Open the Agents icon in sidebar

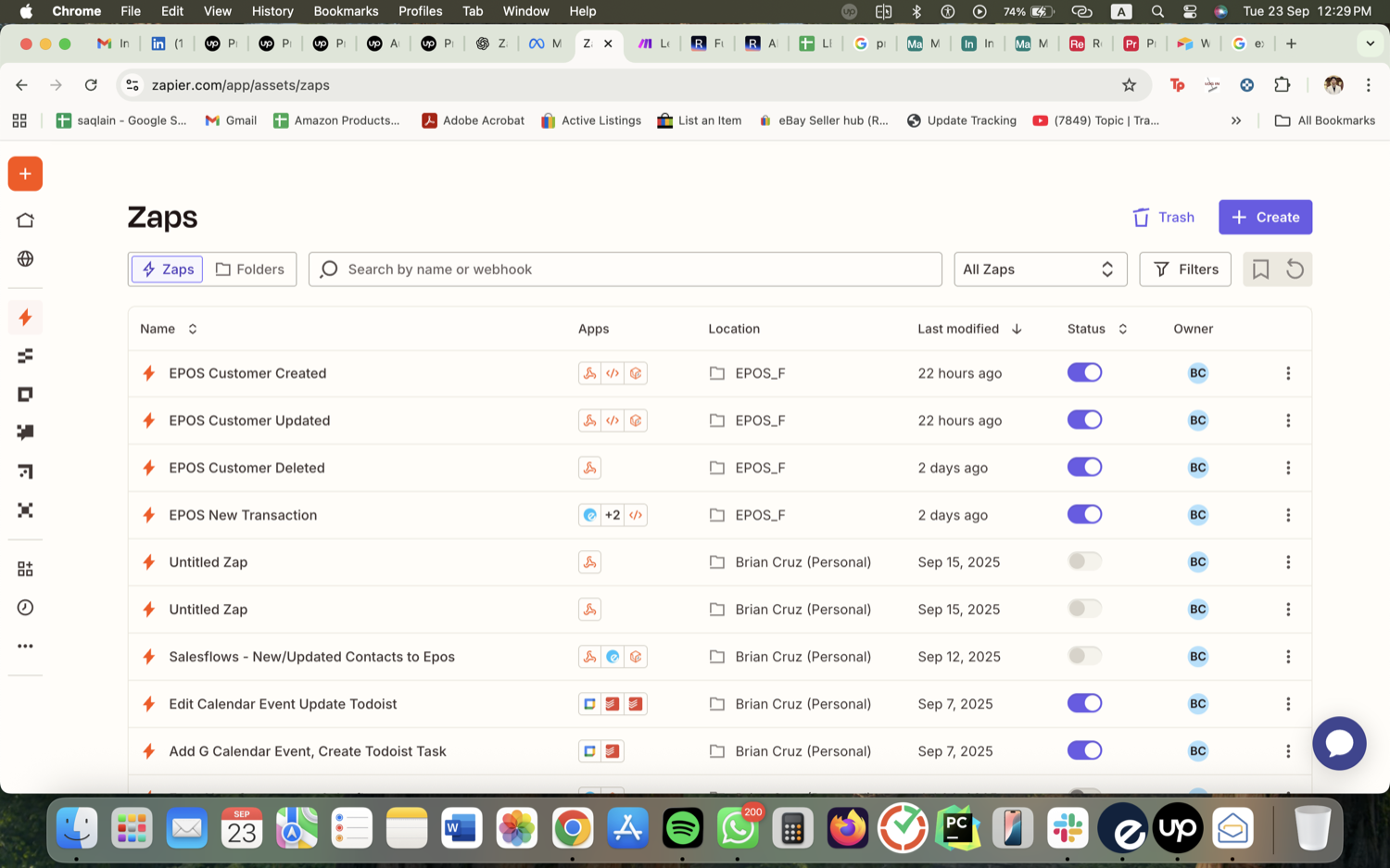25,510
